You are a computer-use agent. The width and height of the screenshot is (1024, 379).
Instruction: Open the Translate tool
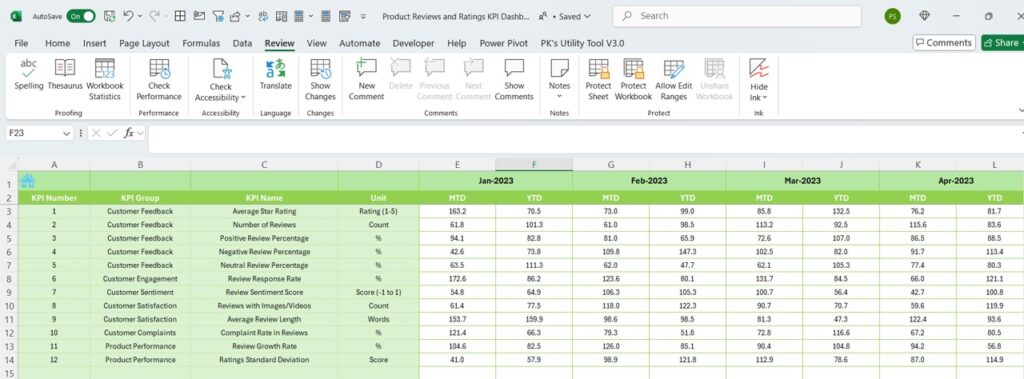click(276, 74)
